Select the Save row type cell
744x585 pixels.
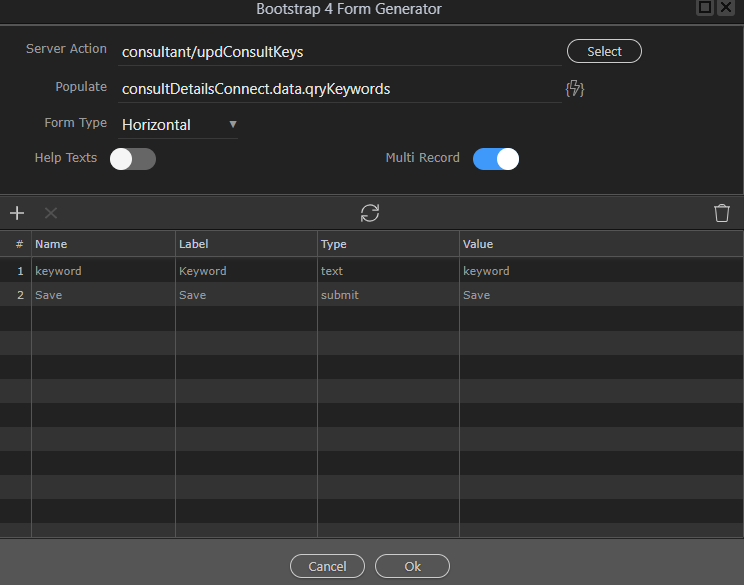(388, 295)
